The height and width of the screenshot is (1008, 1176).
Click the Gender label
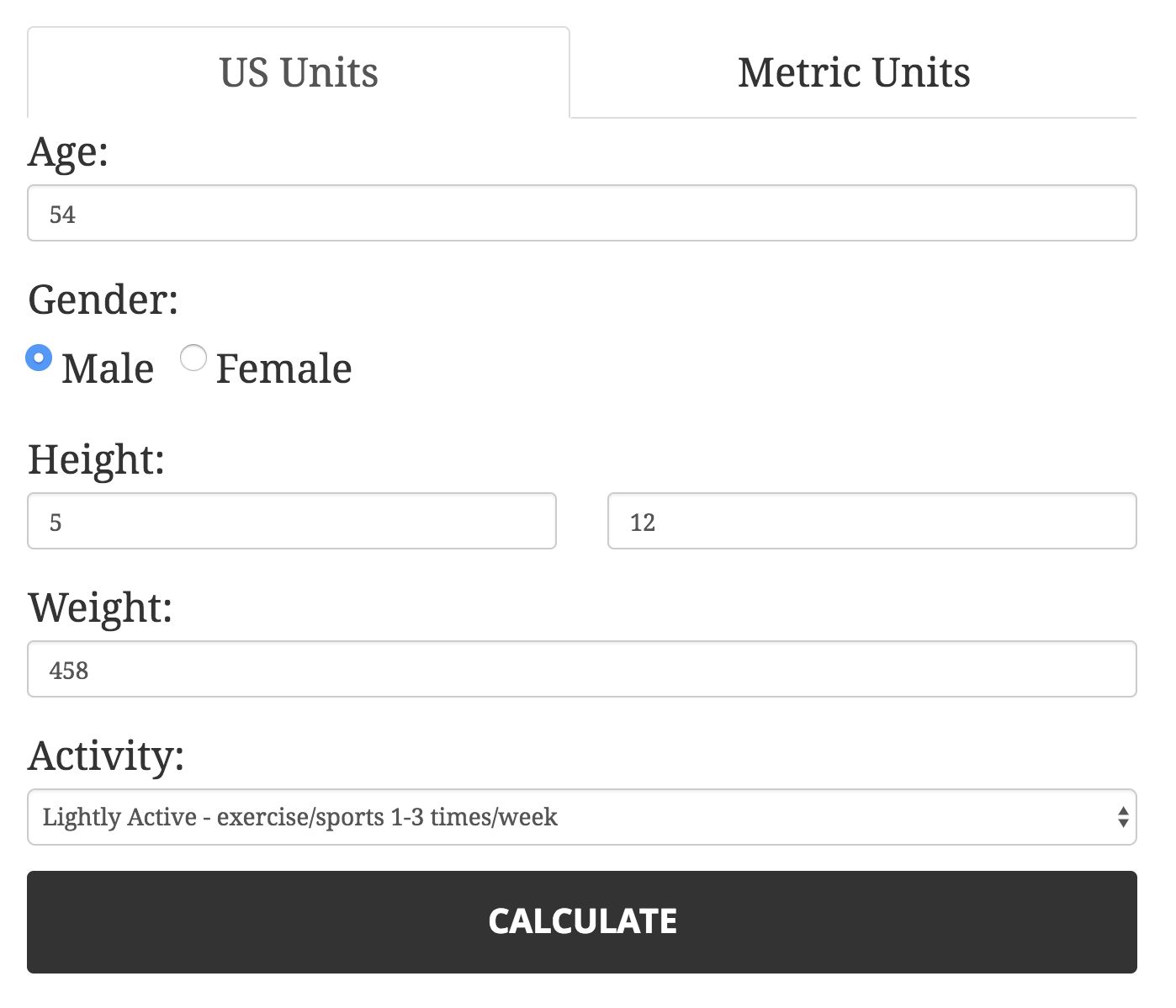coord(103,300)
